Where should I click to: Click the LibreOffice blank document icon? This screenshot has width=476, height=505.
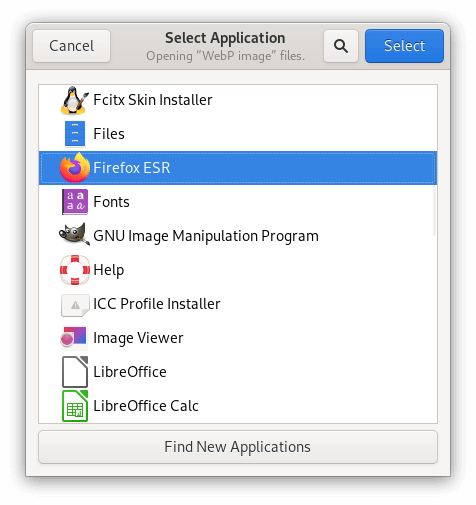(x=75, y=372)
